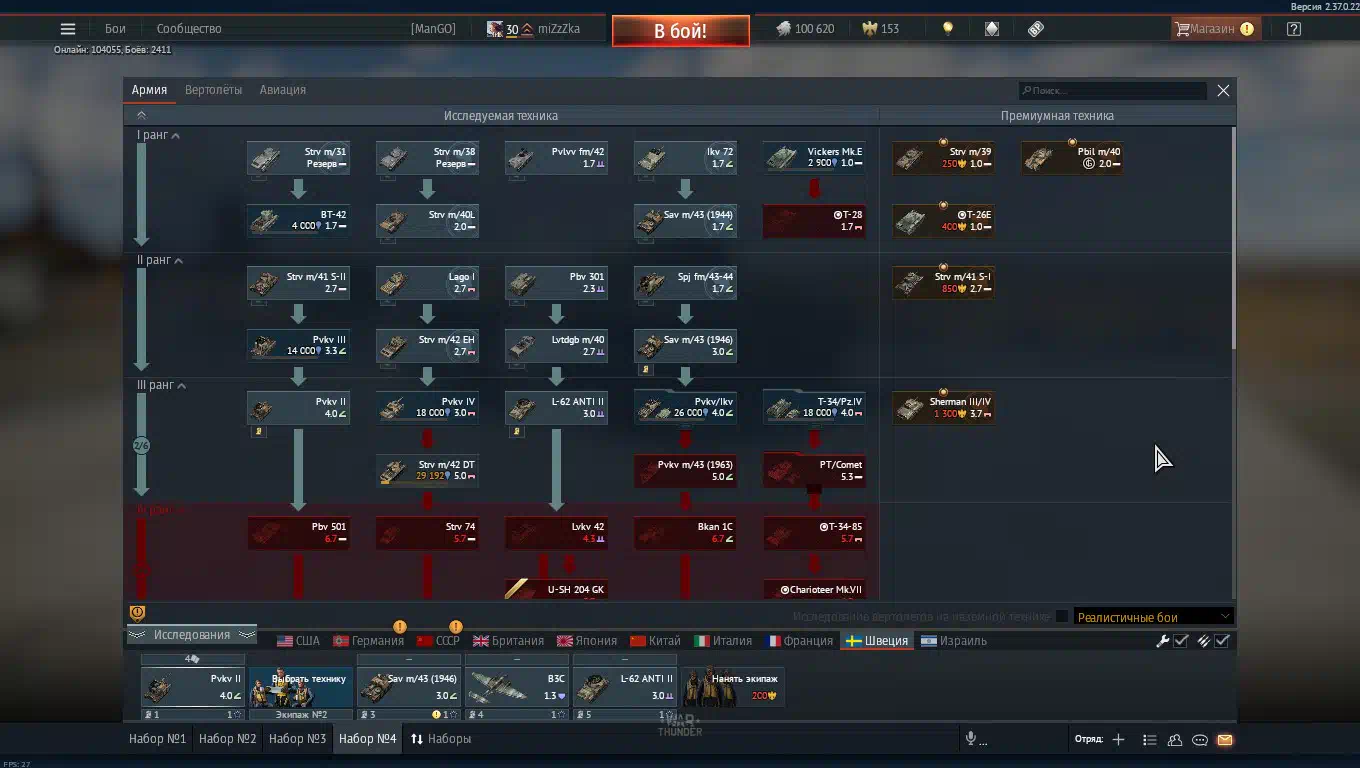Viewport: 1360px width, 768px height.
Task: Select Lvtdgb m/40 vehicle card
Action: (x=556, y=346)
